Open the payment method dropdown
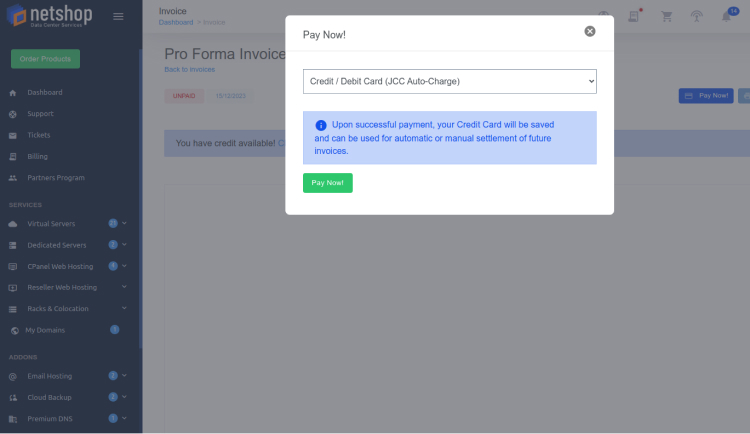The height and width of the screenshot is (434, 750). coord(450,81)
